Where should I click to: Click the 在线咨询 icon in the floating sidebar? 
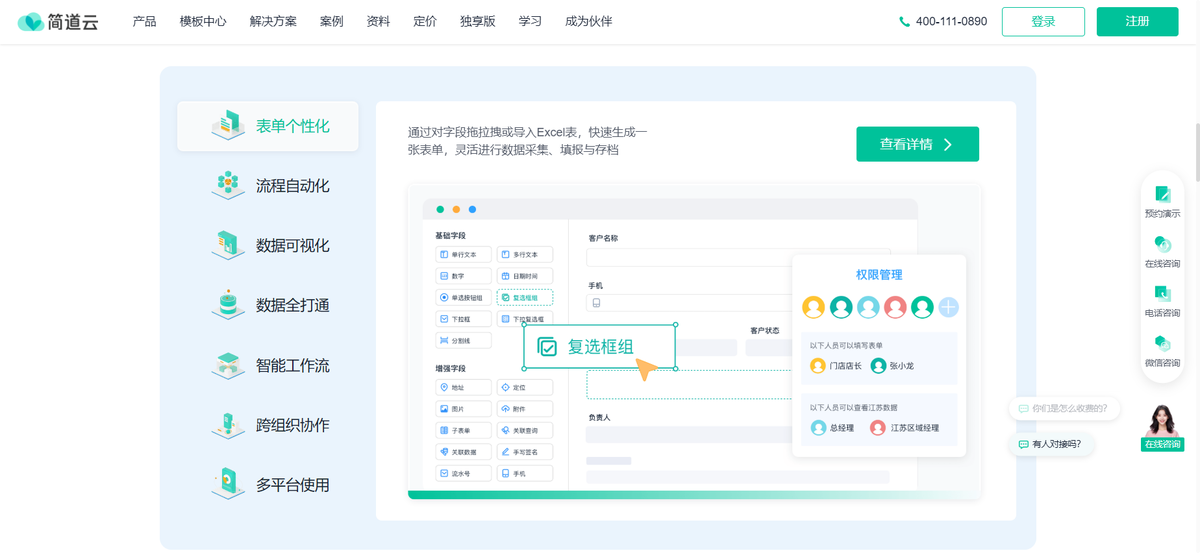pyautogui.click(x=1162, y=245)
